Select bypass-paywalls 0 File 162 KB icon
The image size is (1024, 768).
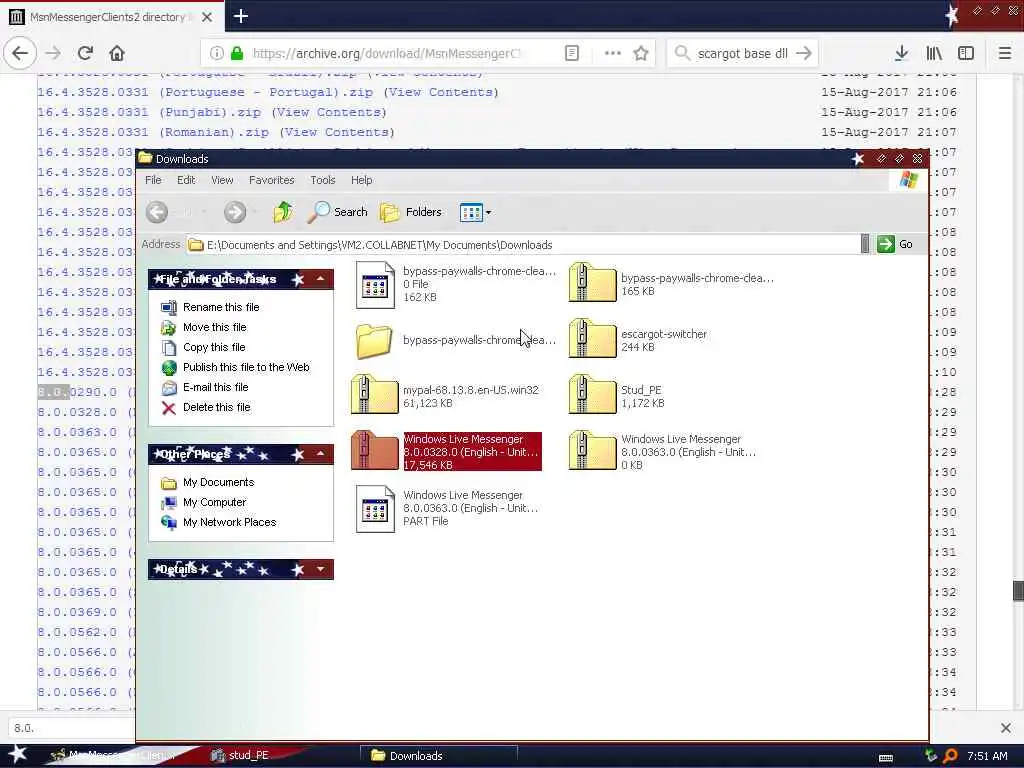point(376,285)
